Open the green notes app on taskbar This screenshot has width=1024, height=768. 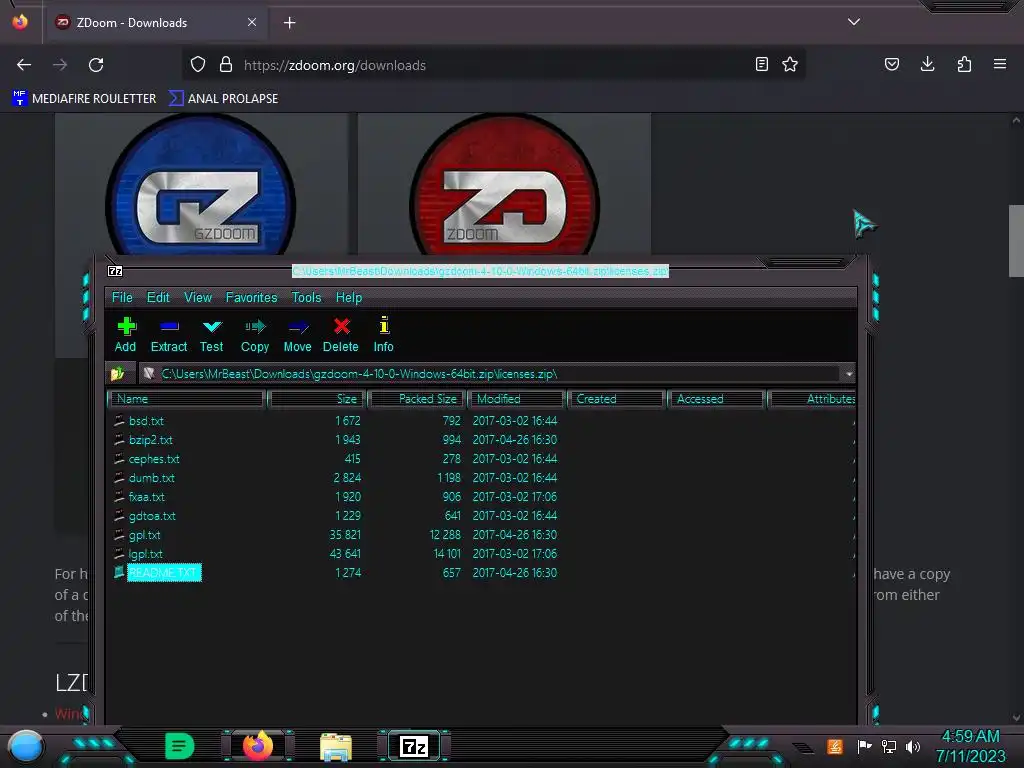point(180,746)
